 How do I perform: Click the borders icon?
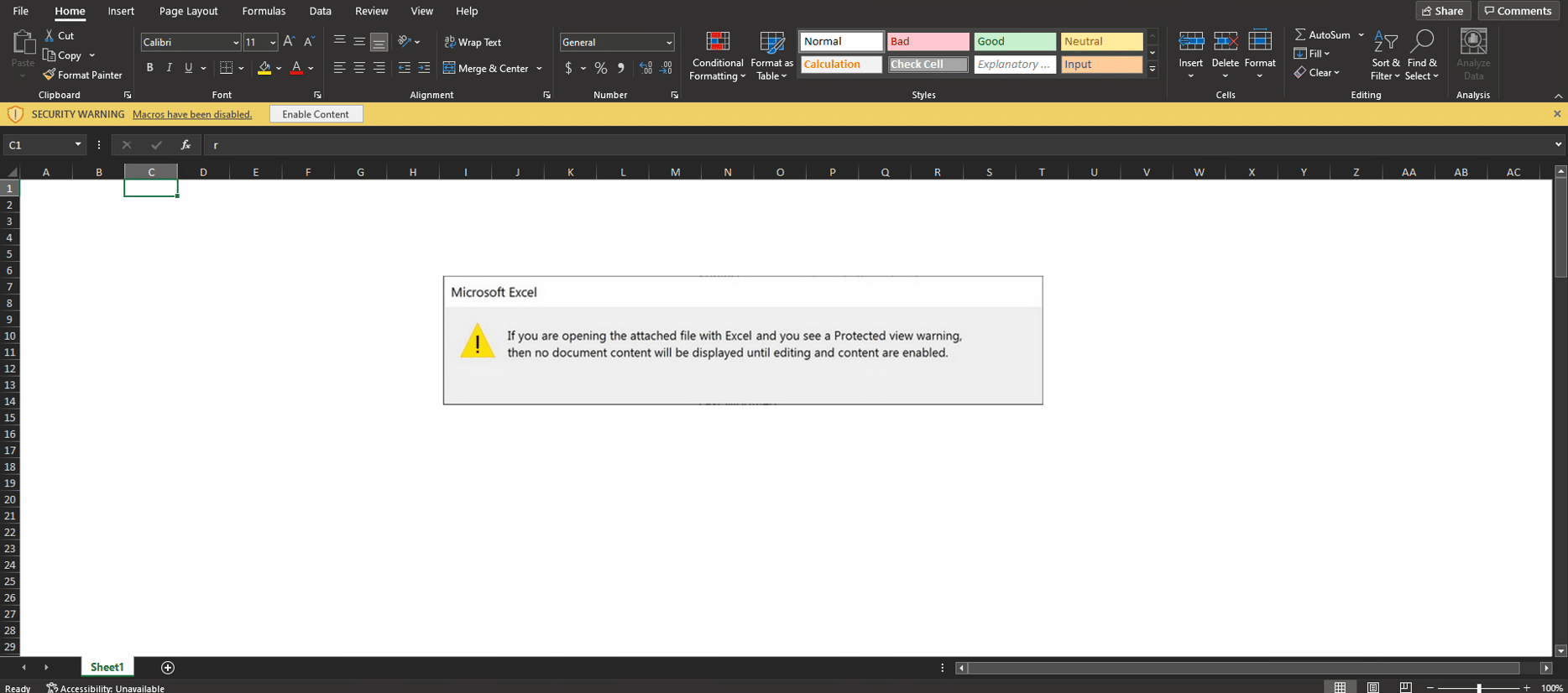click(226, 68)
